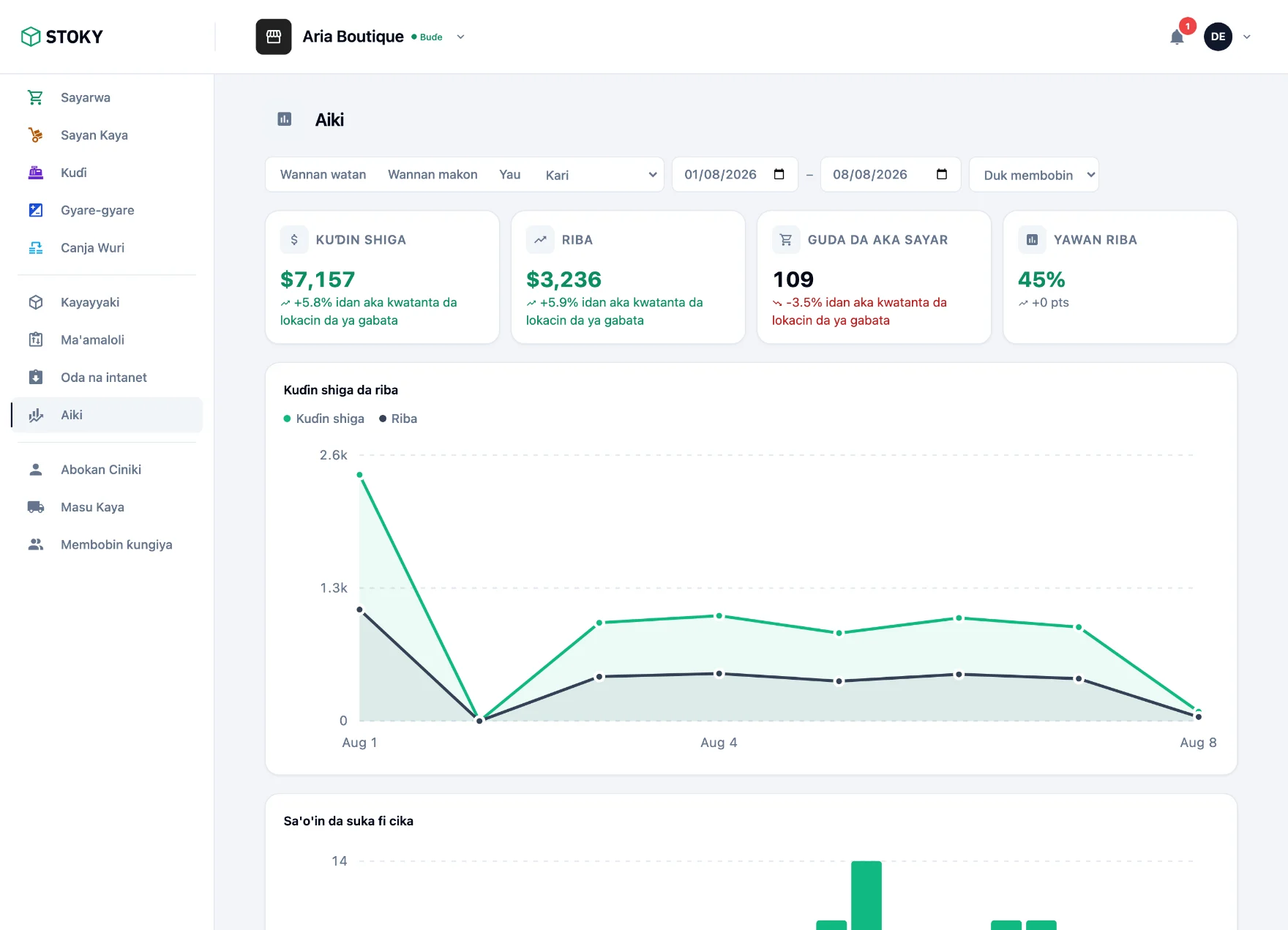Click the Kayayyaki box icon
The height and width of the screenshot is (930, 1288).
tap(35, 302)
